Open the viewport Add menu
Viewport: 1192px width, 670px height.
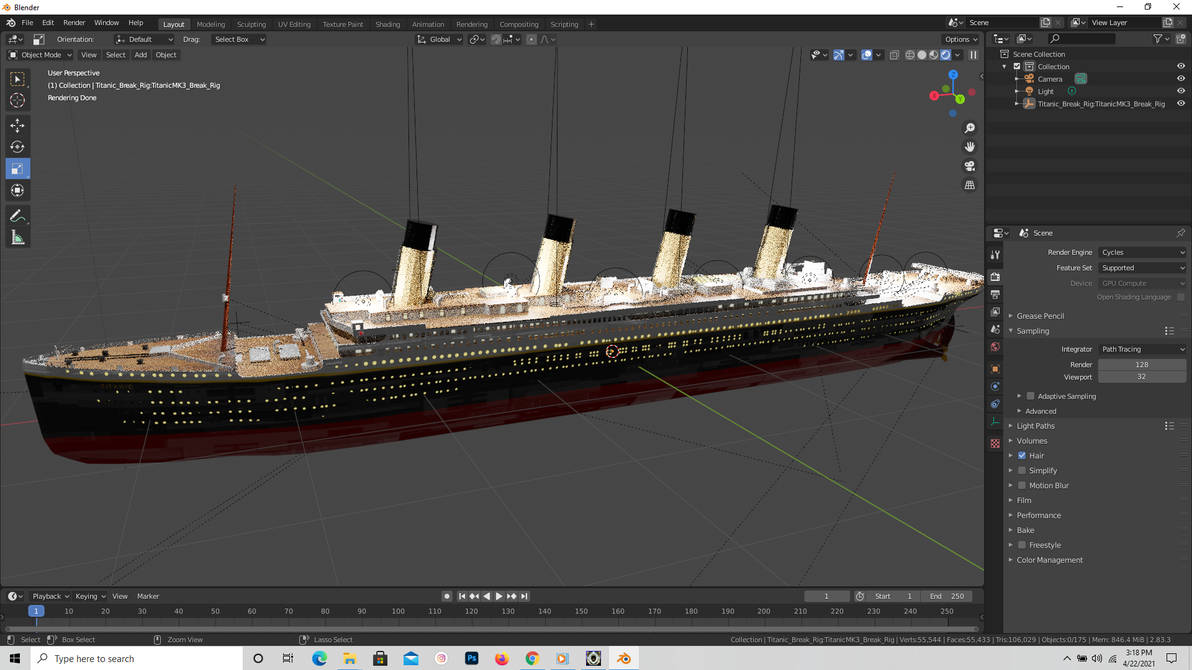(141, 55)
